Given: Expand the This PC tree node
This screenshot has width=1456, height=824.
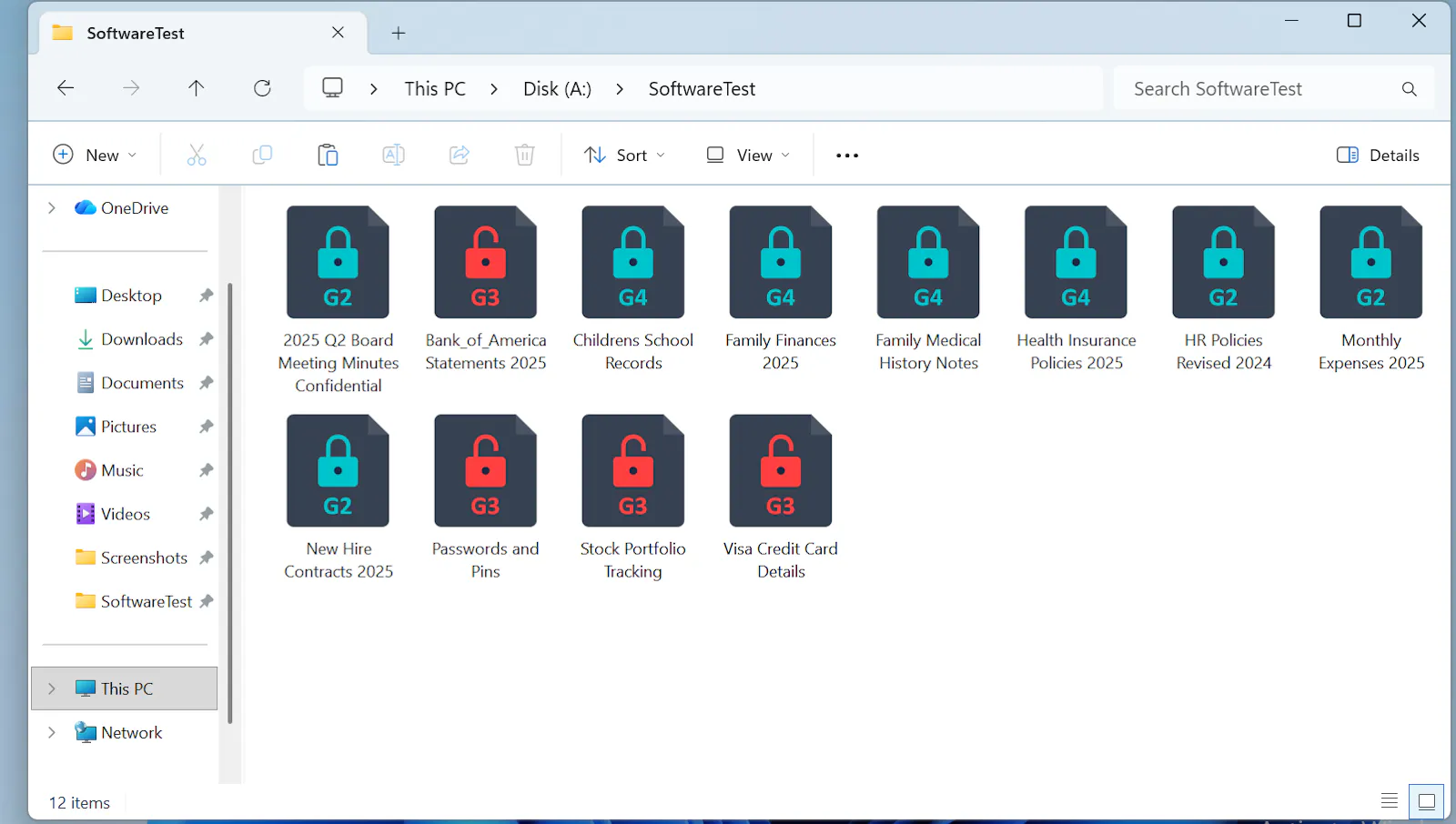Looking at the screenshot, I should pos(52,688).
